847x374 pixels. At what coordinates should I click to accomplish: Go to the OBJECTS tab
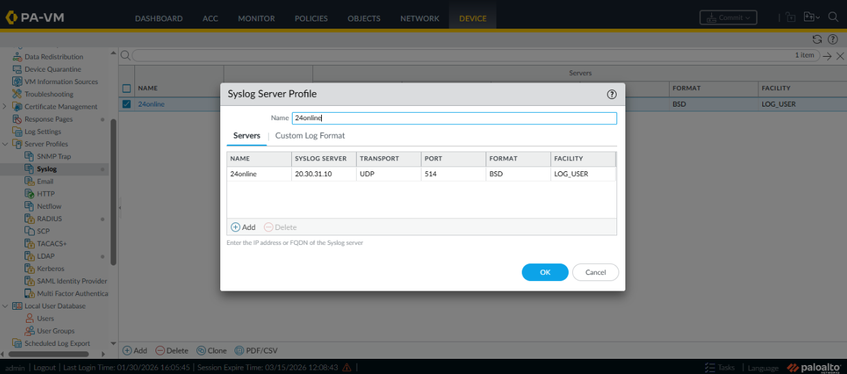click(x=364, y=18)
